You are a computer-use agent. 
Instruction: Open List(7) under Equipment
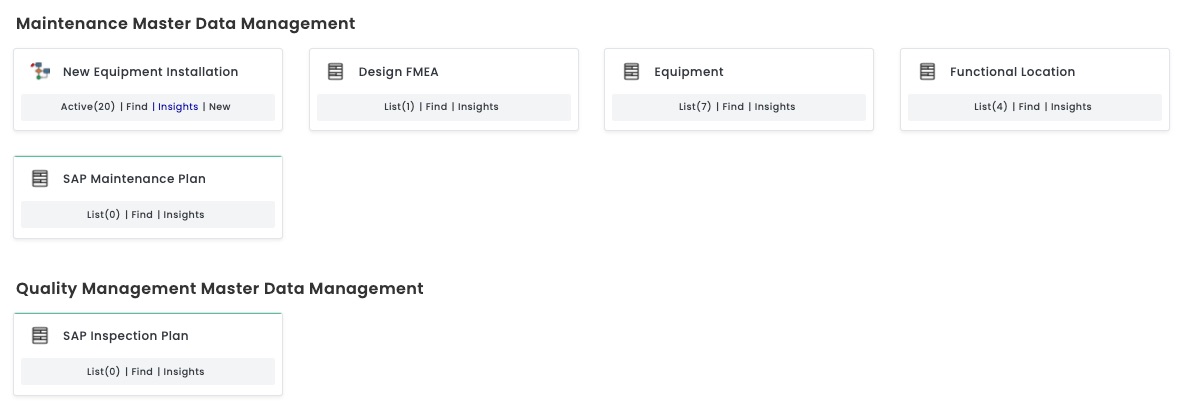point(695,107)
